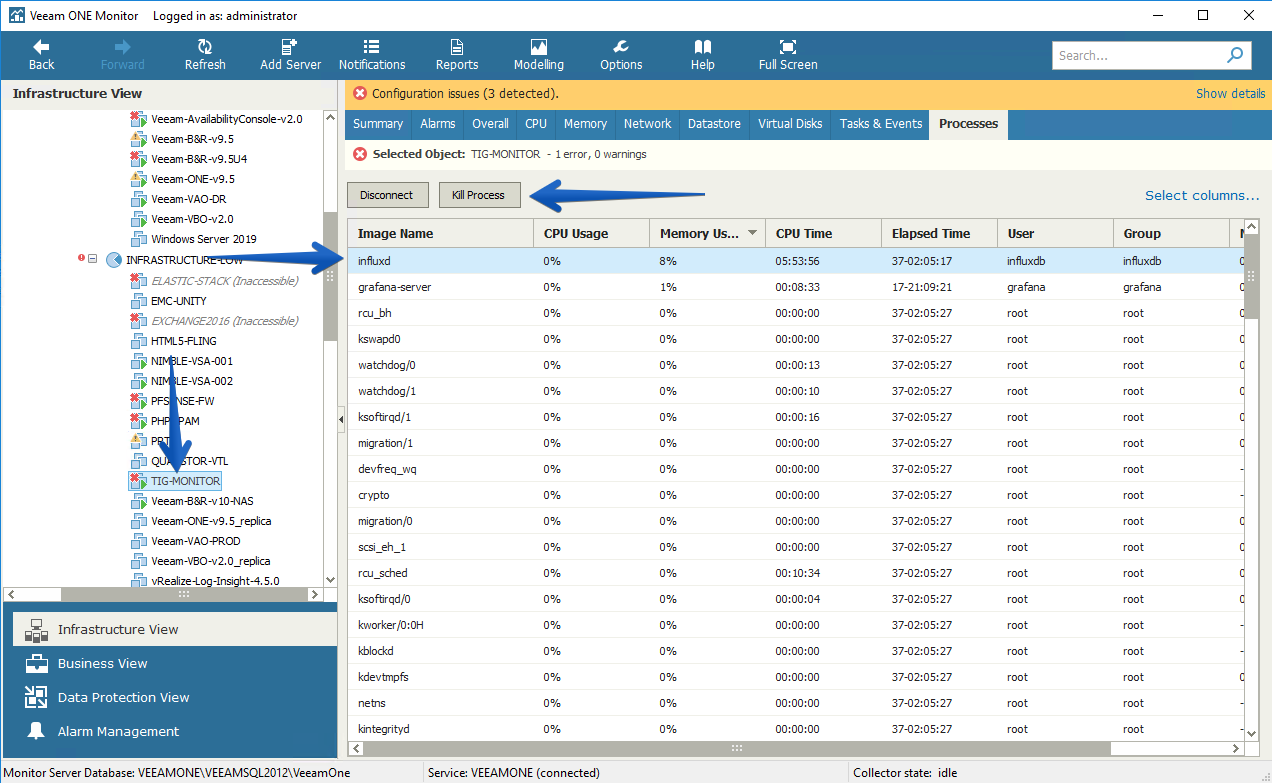Switch to the Memory tab

point(585,124)
